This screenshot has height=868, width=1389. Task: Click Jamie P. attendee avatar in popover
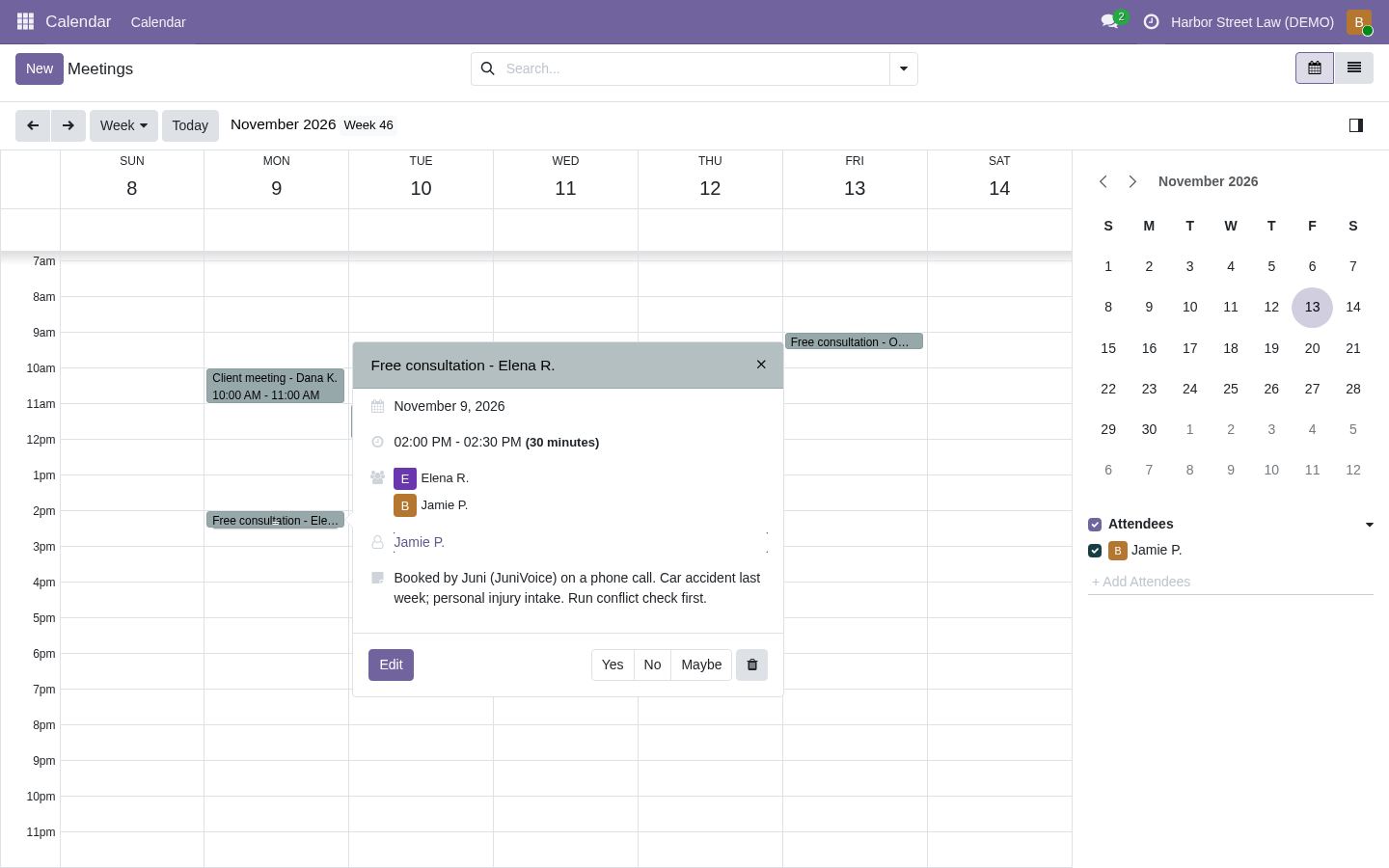pyautogui.click(x=404, y=505)
